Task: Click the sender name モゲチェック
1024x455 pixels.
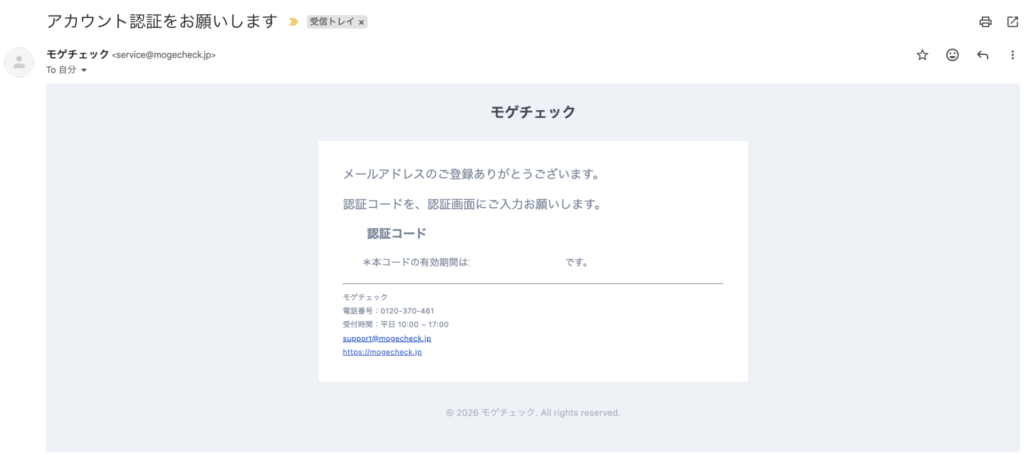Action: 77,54
